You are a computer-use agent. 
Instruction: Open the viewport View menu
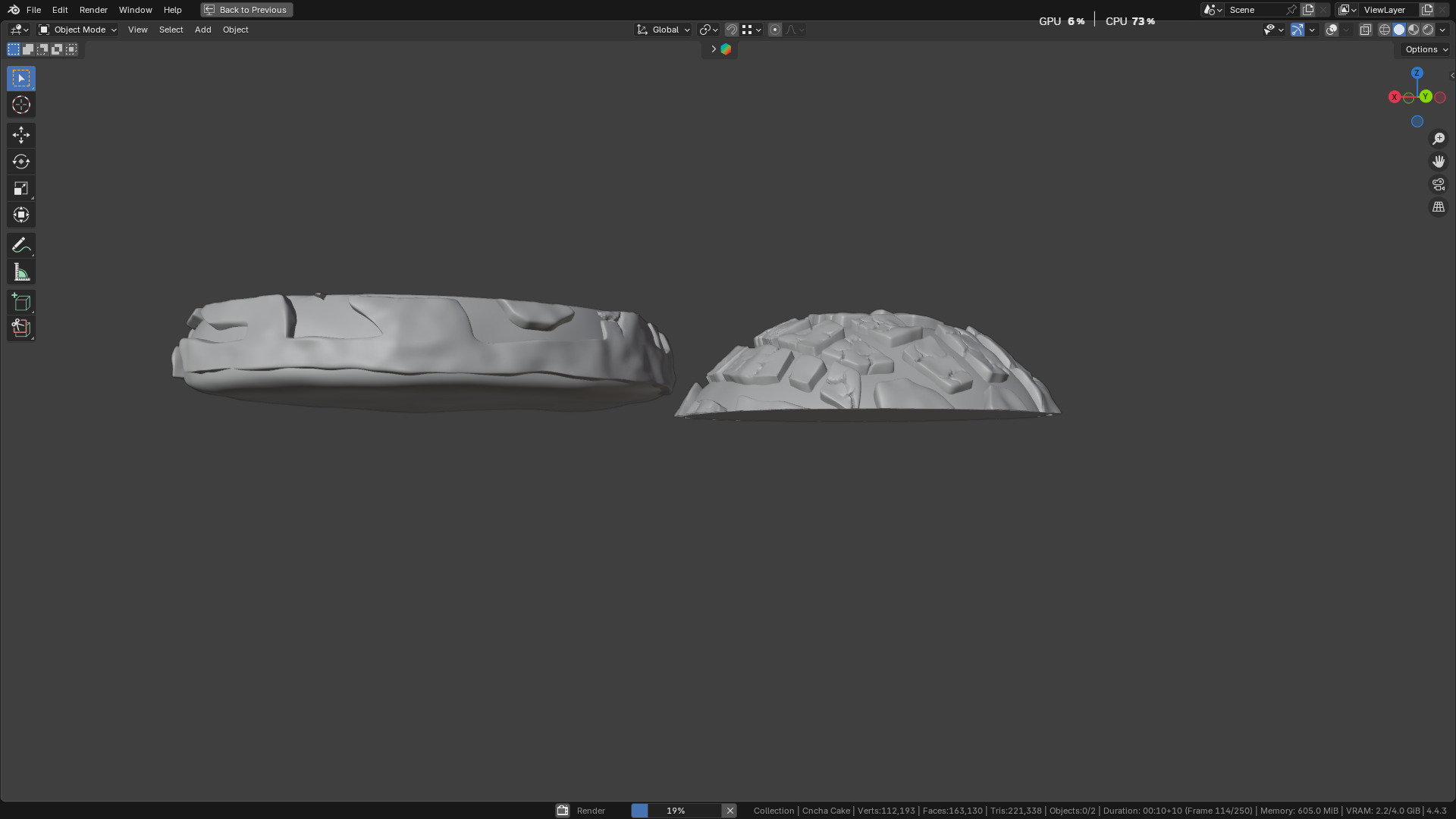point(137,30)
